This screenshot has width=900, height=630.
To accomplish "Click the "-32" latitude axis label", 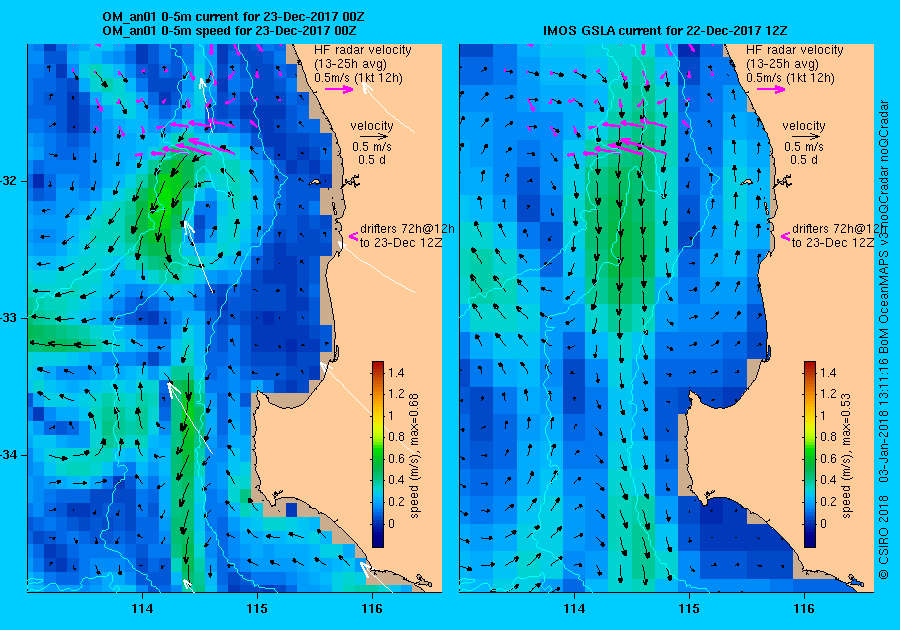I will pyautogui.click(x=9, y=181).
